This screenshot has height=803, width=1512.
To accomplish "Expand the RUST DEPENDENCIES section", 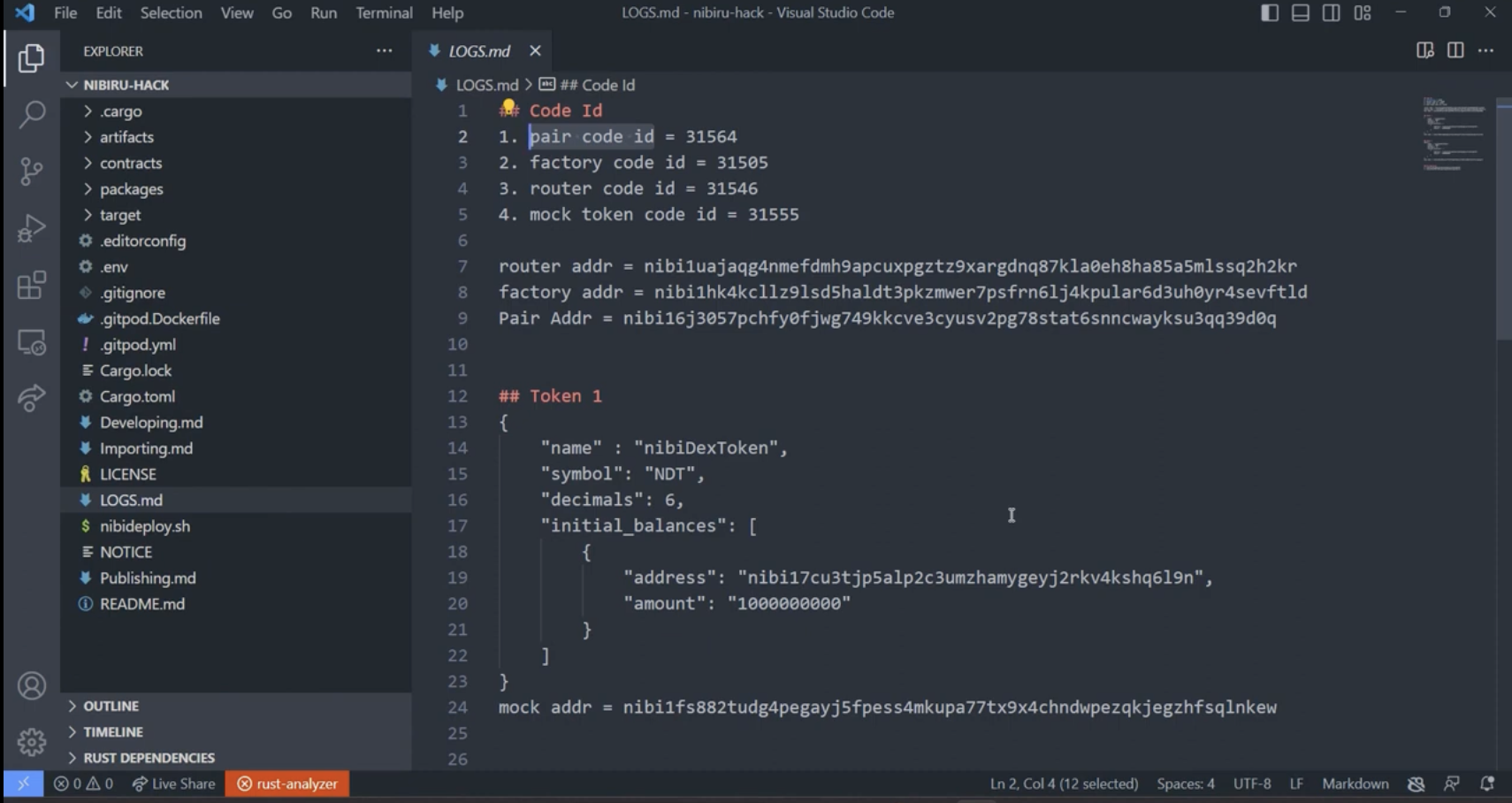I will [235, 758].
